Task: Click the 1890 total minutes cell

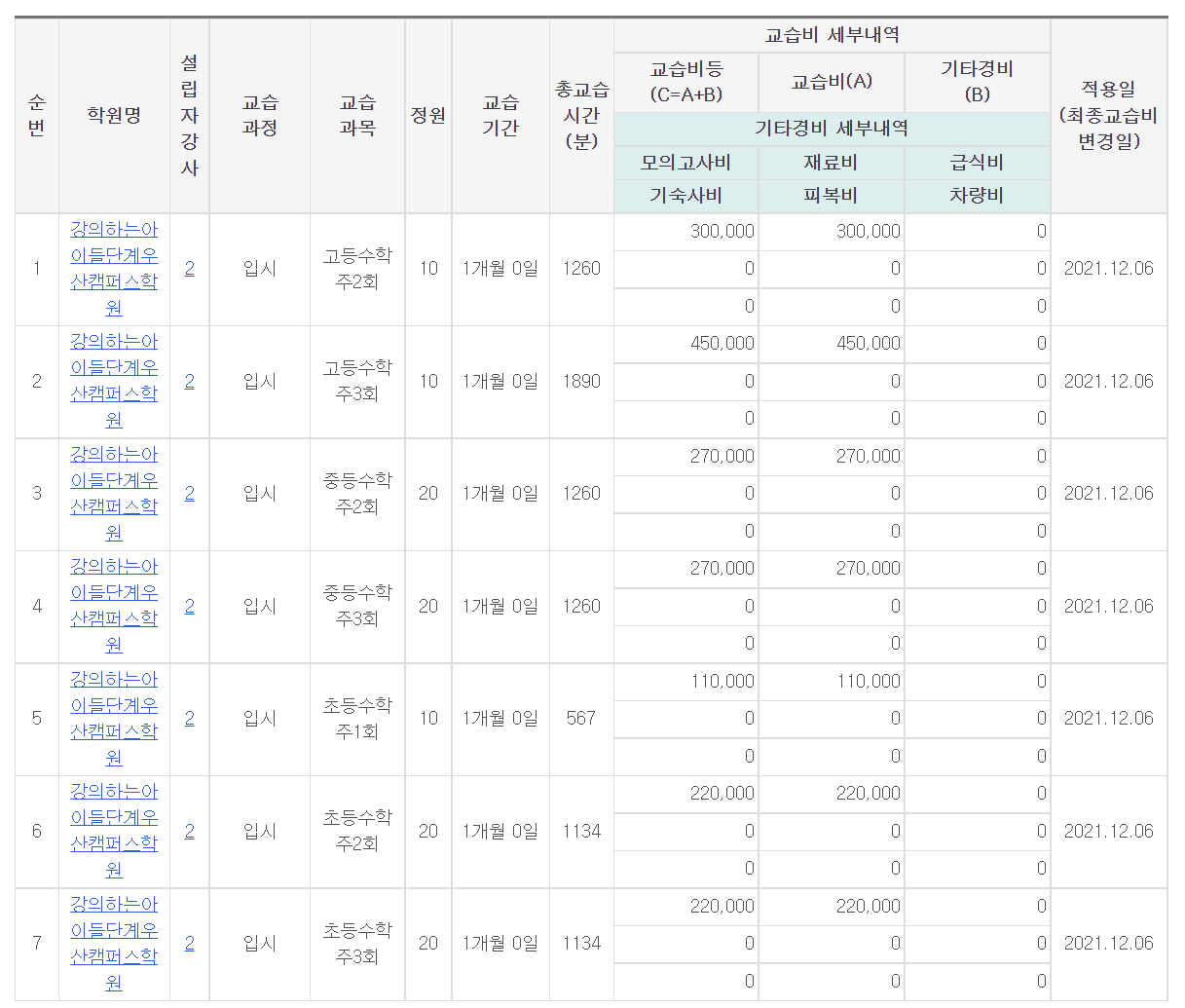Action: pyautogui.click(x=581, y=382)
